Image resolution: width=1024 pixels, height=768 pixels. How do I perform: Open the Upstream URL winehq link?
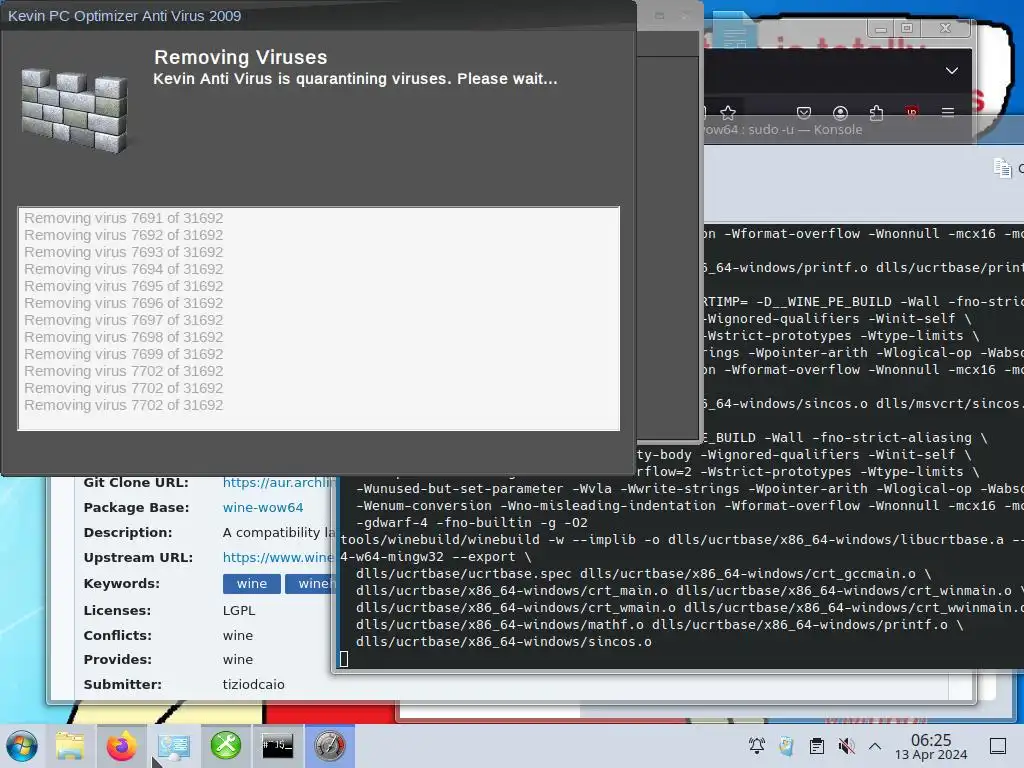[x=278, y=558]
